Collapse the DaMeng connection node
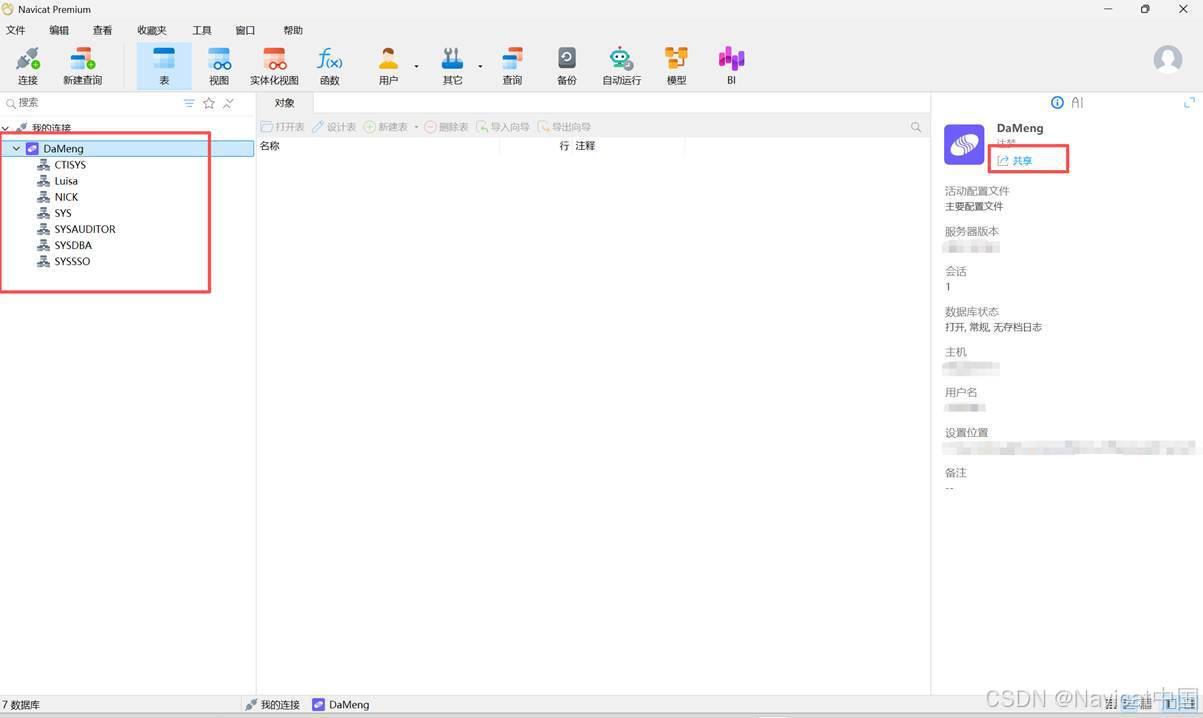 tap(16, 148)
